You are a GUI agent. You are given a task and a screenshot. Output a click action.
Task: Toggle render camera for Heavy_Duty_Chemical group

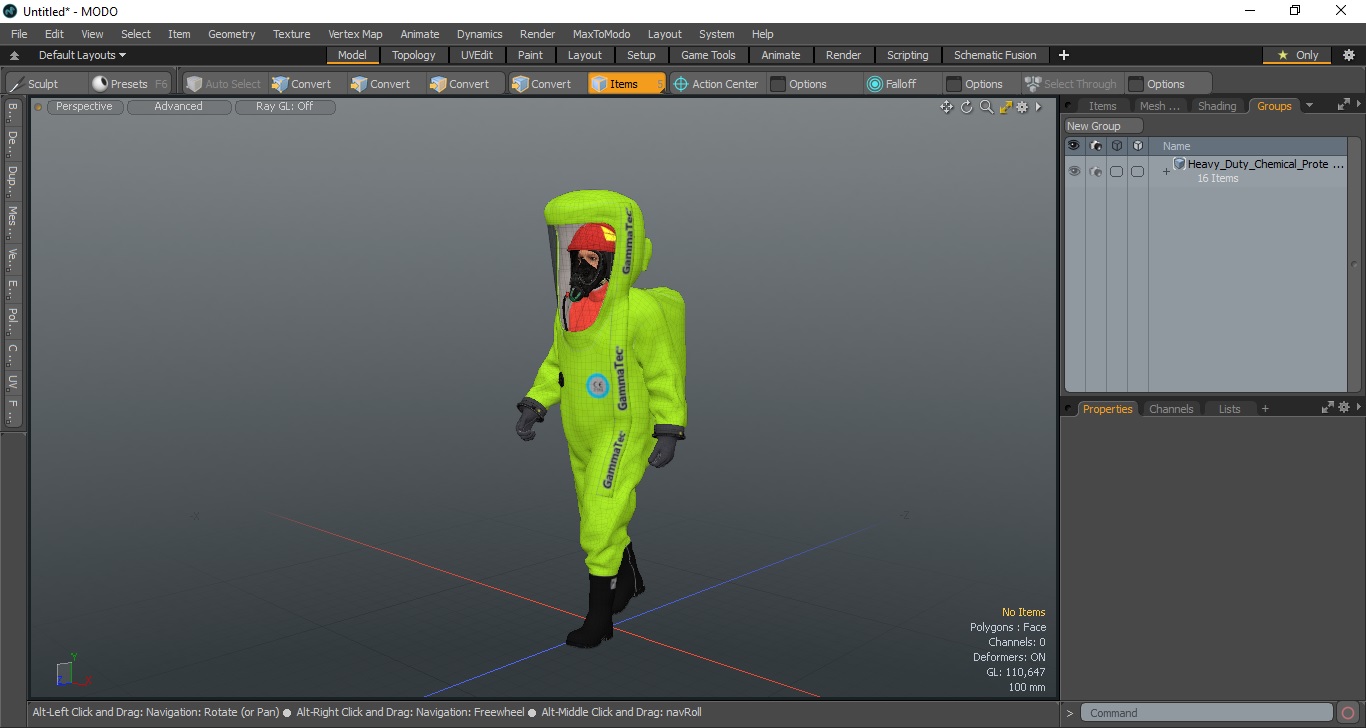coord(1096,172)
